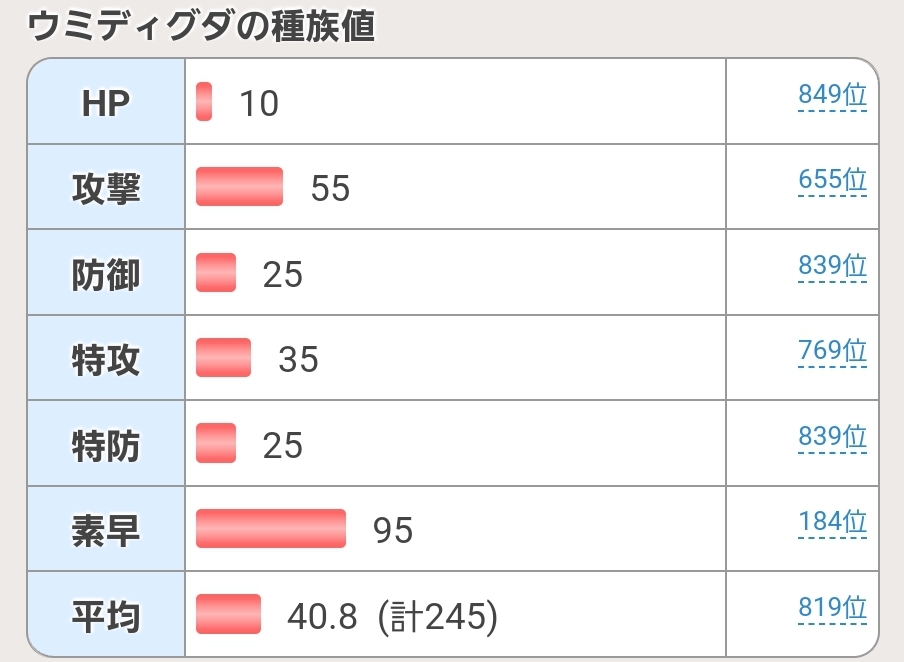904x662 pixels.
Task: Open the 655位 attack ranking link
Action: tap(832, 180)
